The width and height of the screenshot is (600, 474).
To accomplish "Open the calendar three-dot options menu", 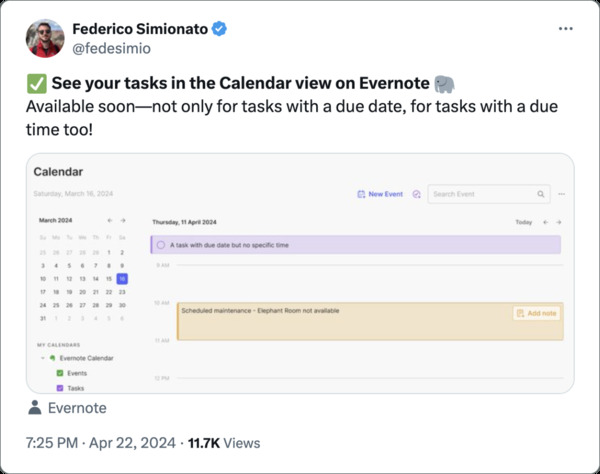I will tap(562, 194).
